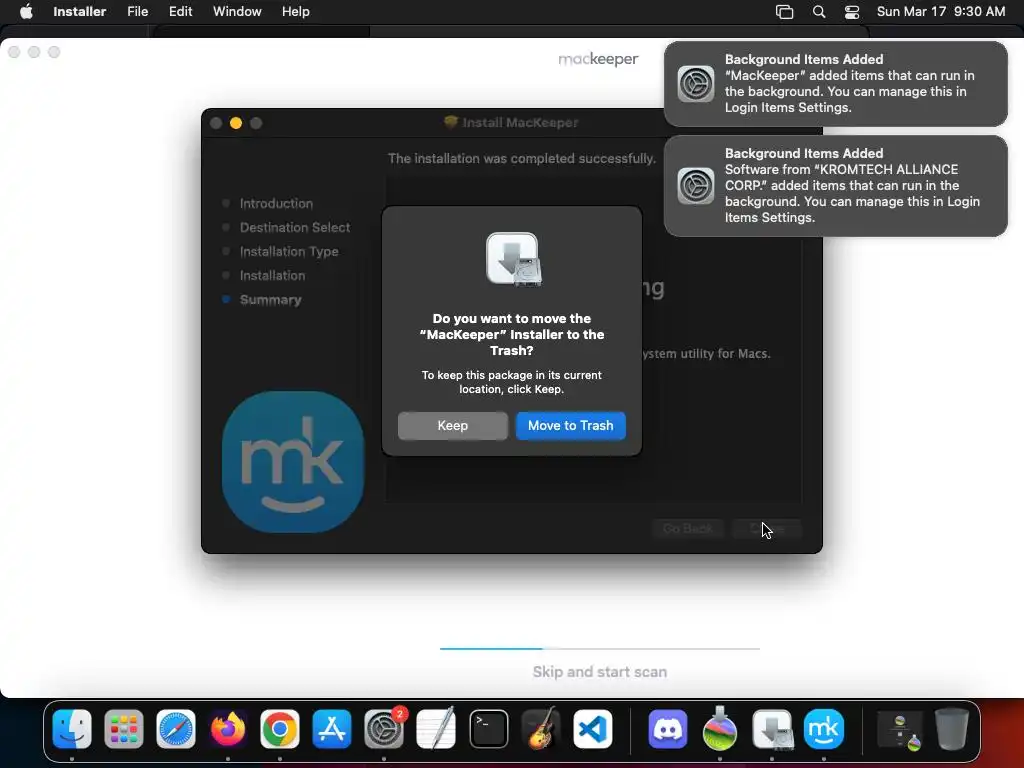Open the Trash in the Dock
Screen dimensions: 1024x768
(x=952, y=729)
